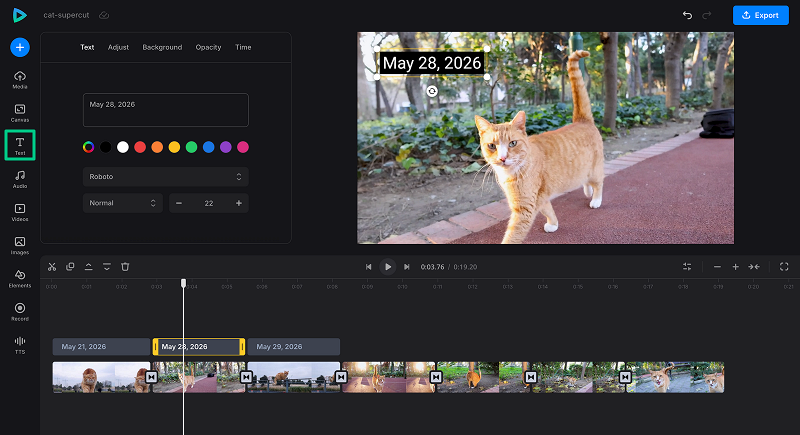The height and width of the screenshot is (435, 800).
Task: Zoom in the timeline
Action: tap(736, 267)
